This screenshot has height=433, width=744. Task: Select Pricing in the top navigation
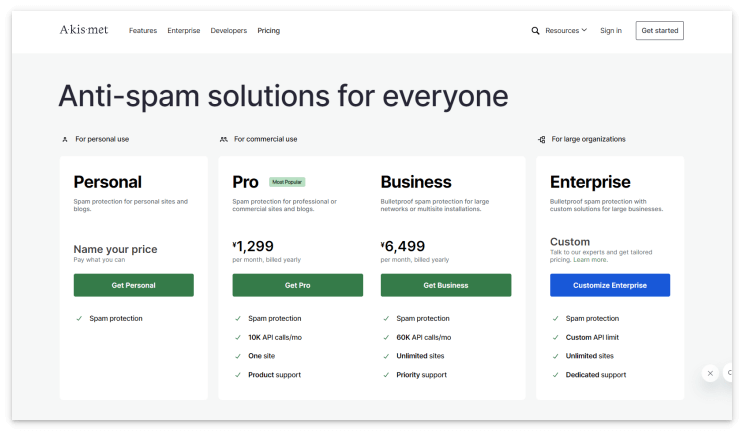coord(269,30)
